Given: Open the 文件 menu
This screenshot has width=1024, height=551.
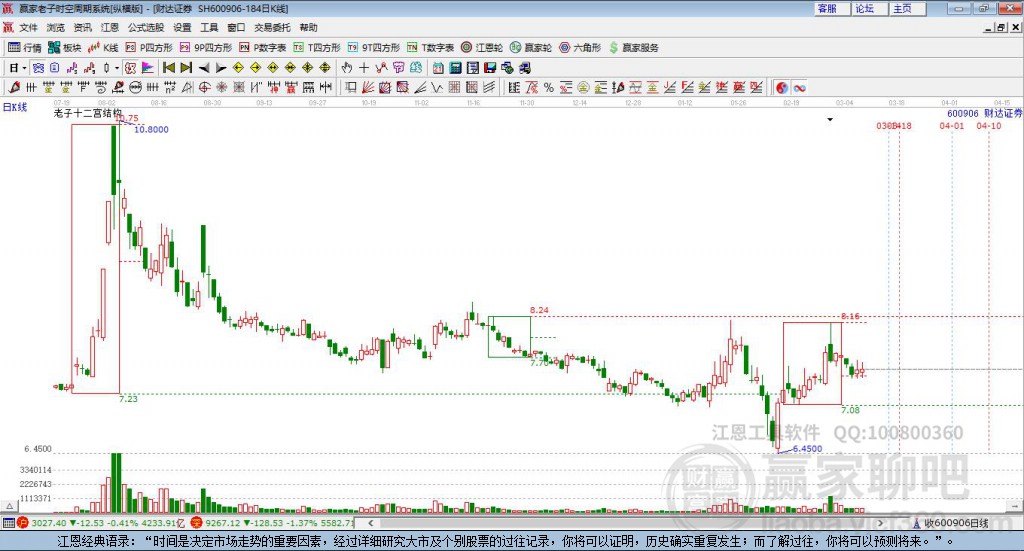Looking at the screenshot, I should [28, 27].
